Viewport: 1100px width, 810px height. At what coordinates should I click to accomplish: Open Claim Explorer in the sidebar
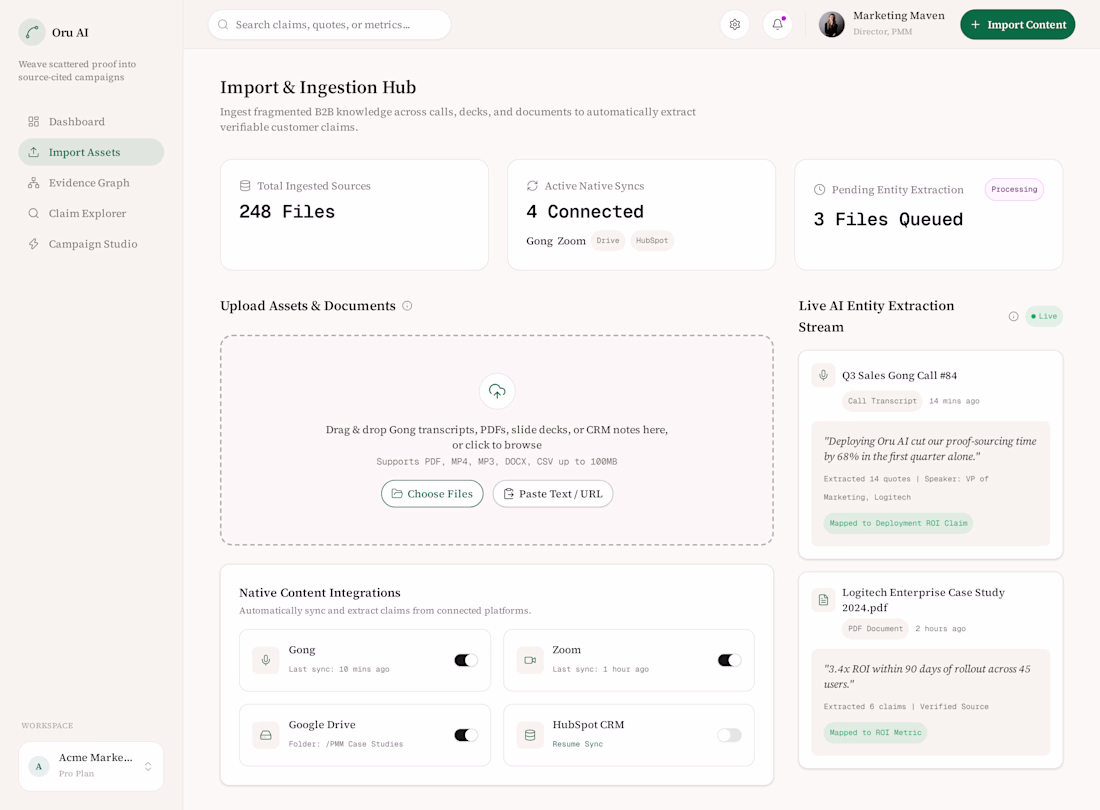(x=91, y=213)
